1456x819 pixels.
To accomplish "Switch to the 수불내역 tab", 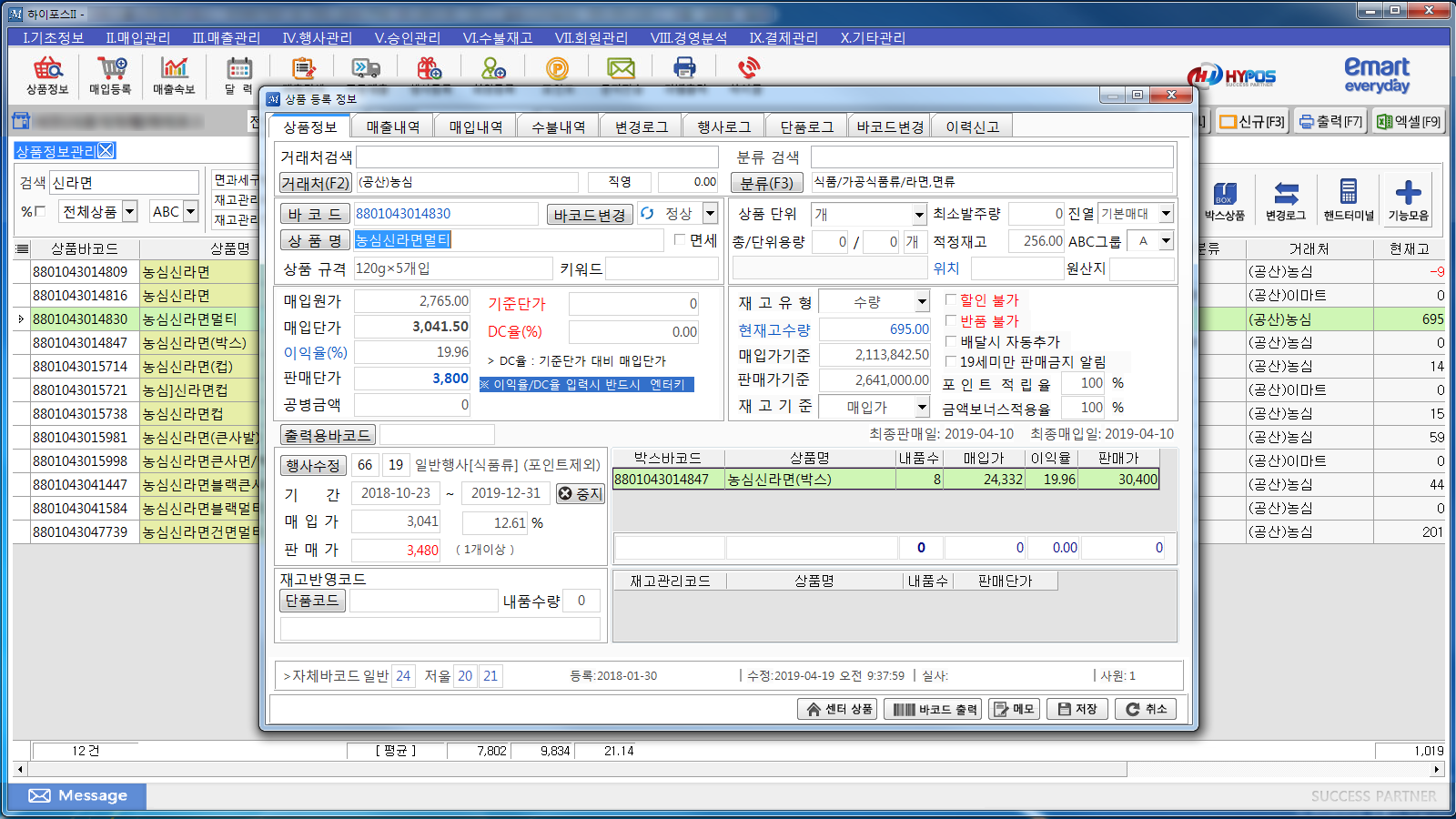I will point(559,126).
